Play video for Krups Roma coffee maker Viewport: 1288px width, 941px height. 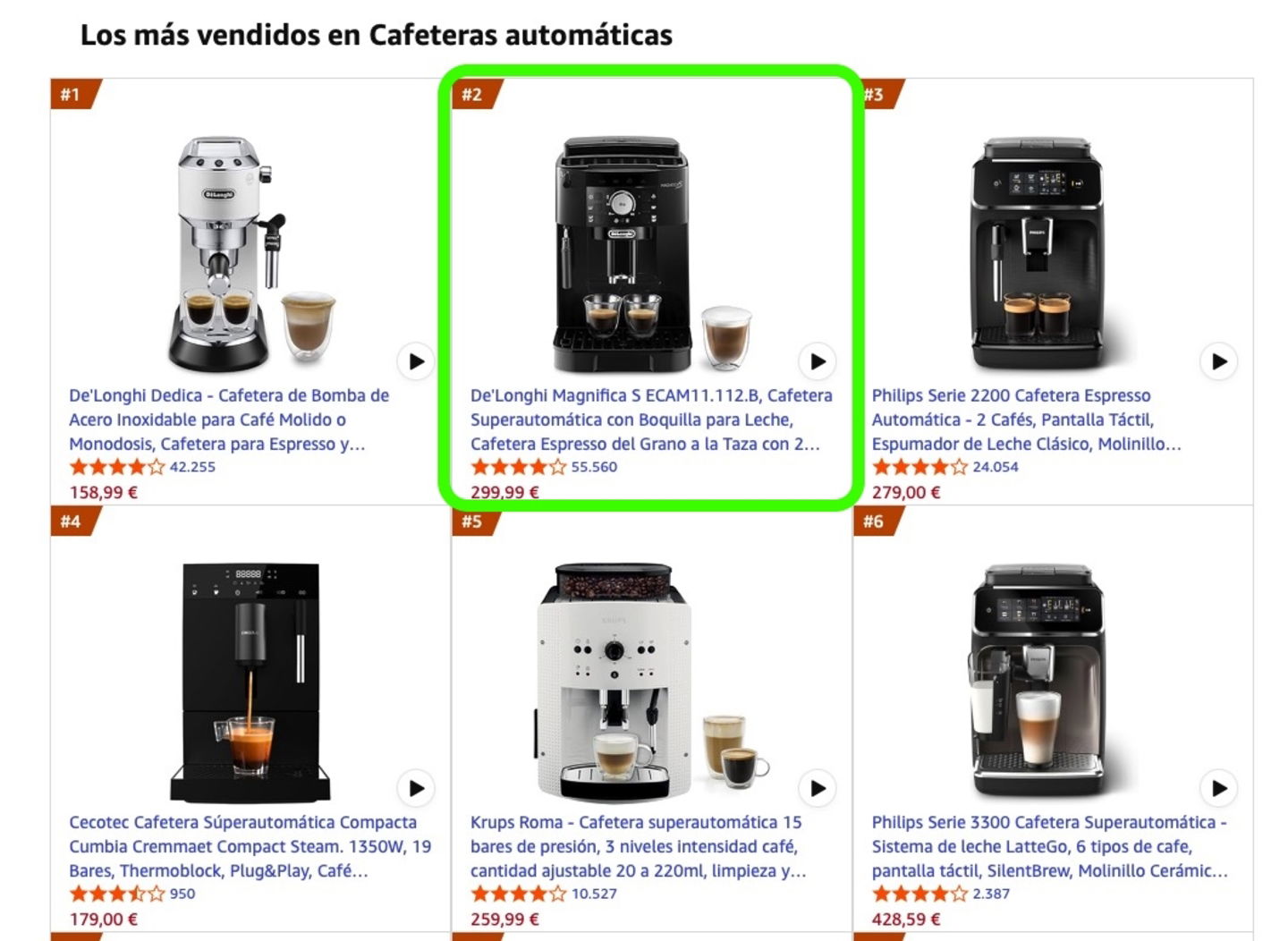click(818, 788)
